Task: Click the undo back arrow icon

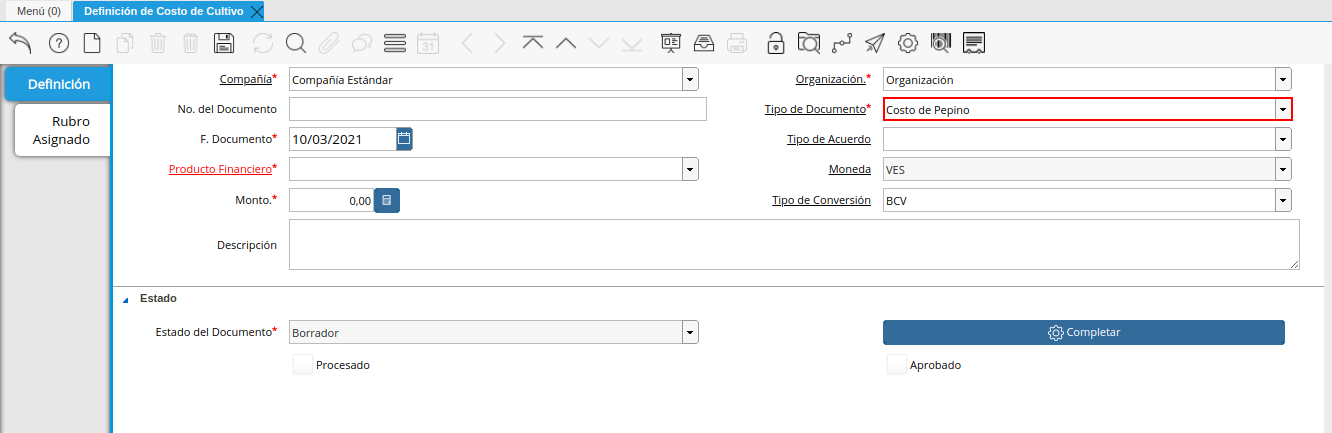Action: pos(21,43)
